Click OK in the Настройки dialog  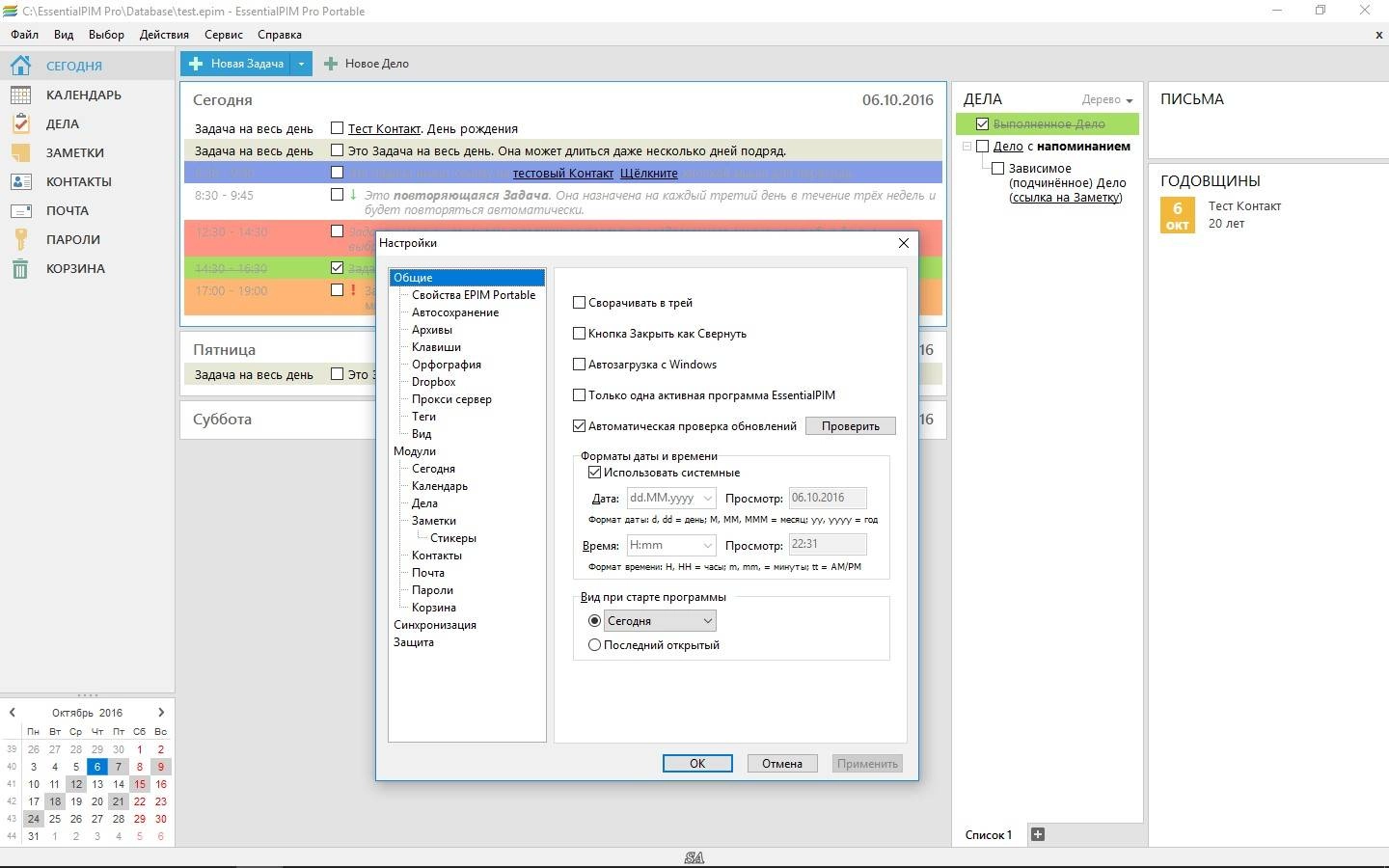coord(697,764)
